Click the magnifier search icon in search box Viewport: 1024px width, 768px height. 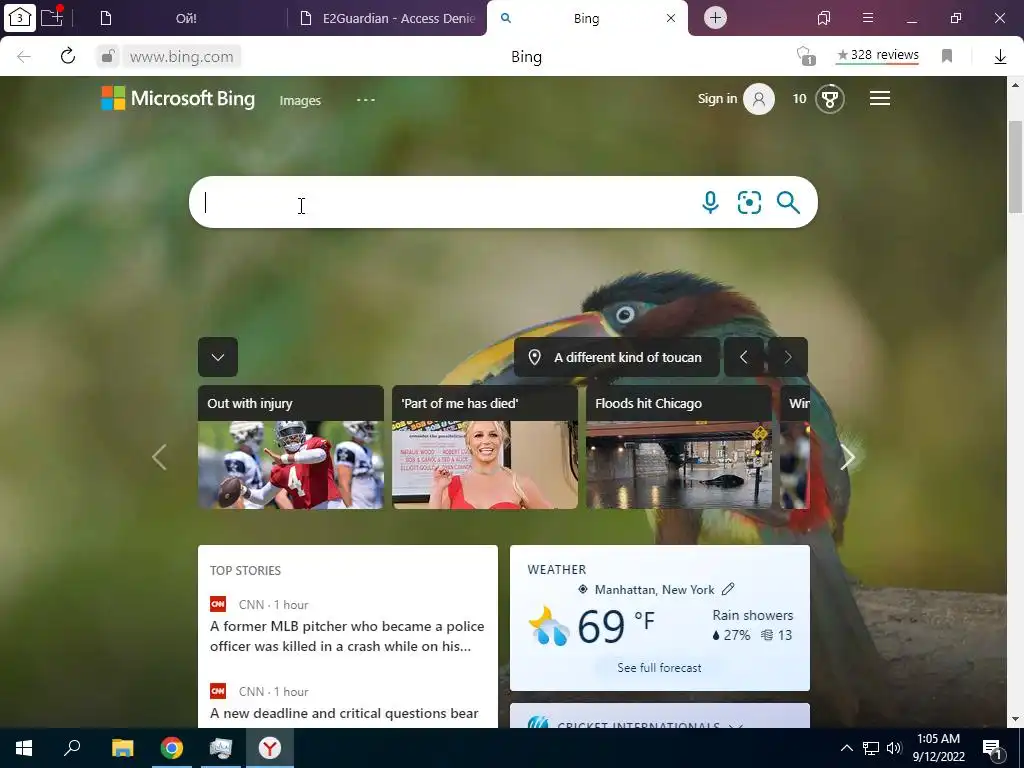(x=788, y=202)
